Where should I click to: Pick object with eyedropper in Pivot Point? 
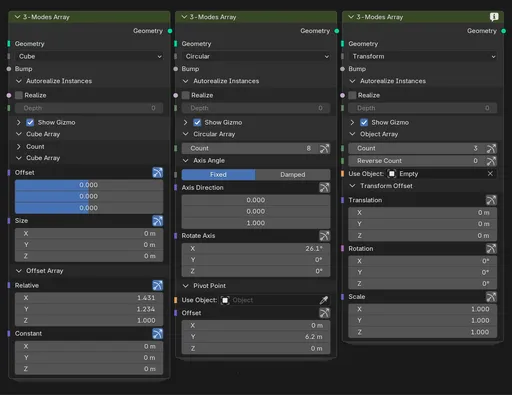pos(324,300)
